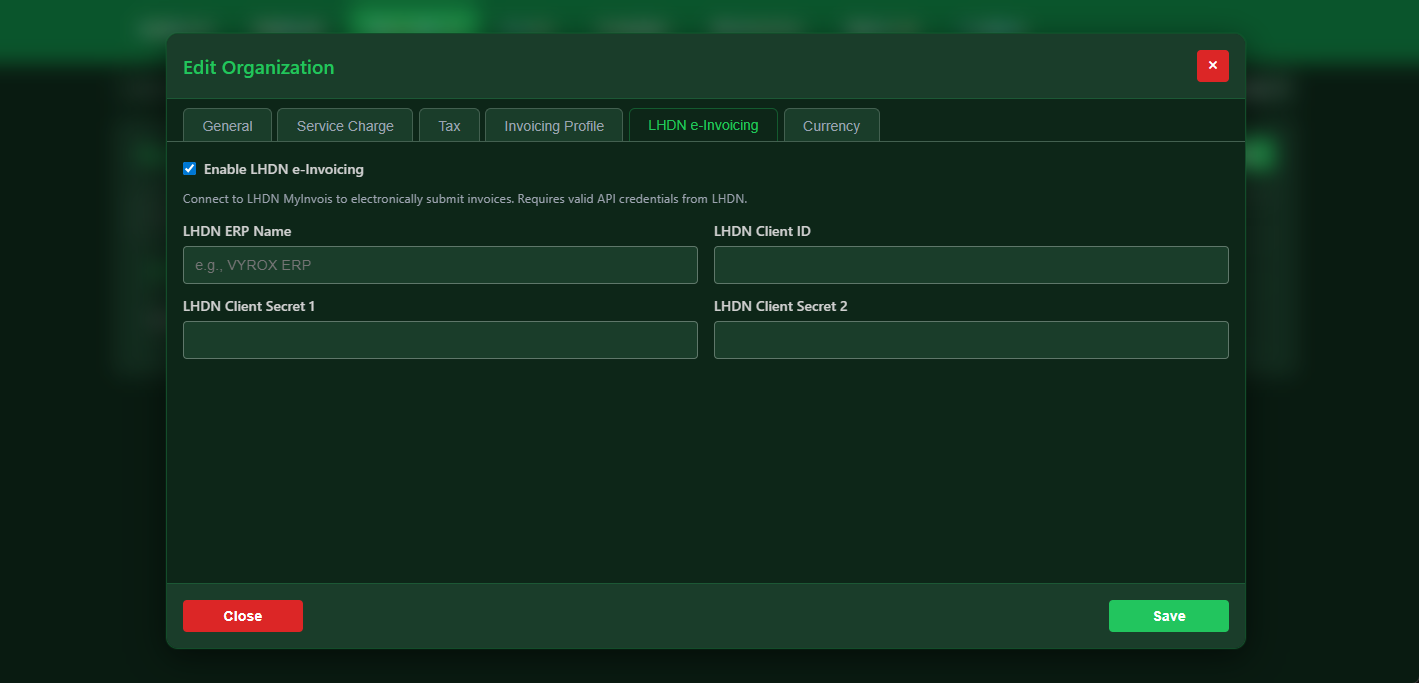The image size is (1419, 683).
Task: Switch to the Currency tab
Action: tap(831, 125)
